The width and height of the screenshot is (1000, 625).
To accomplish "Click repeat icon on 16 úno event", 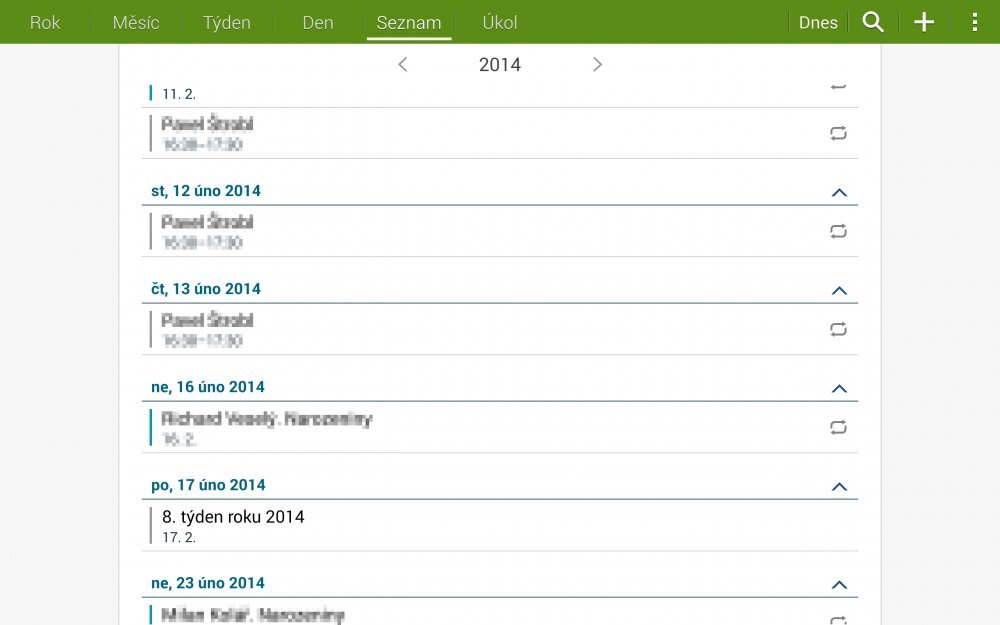I will tap(838, 427).
